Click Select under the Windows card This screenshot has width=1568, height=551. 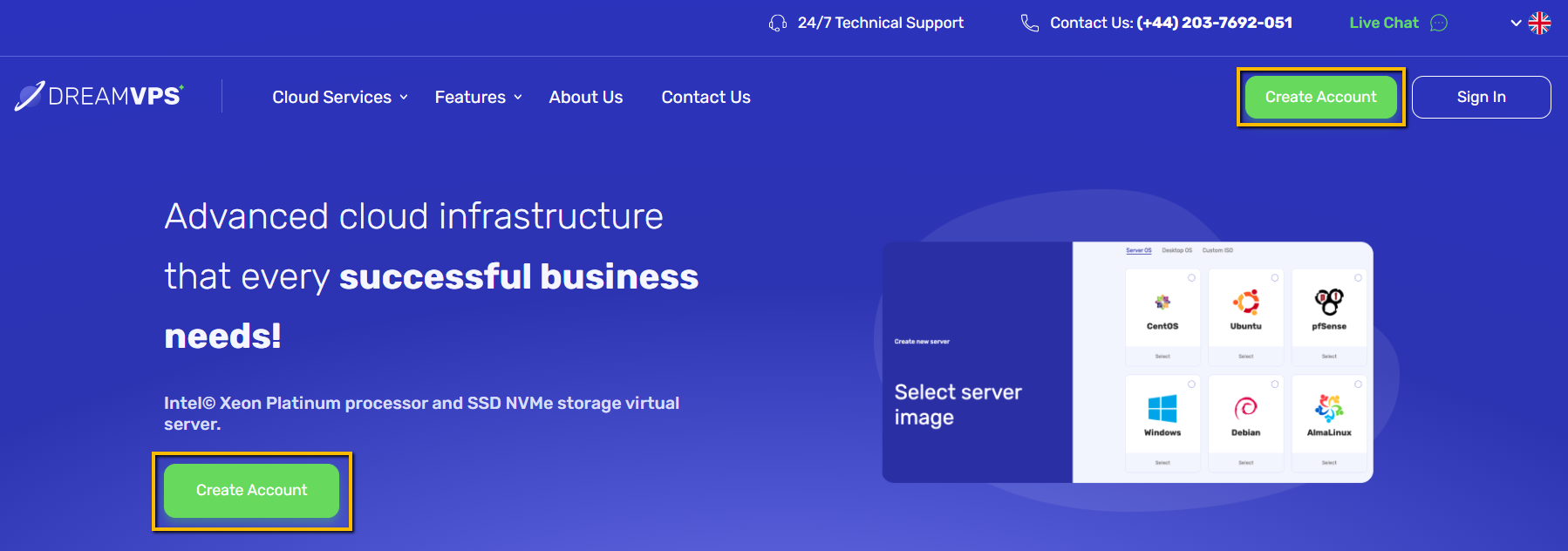[x=1162, y=463]
